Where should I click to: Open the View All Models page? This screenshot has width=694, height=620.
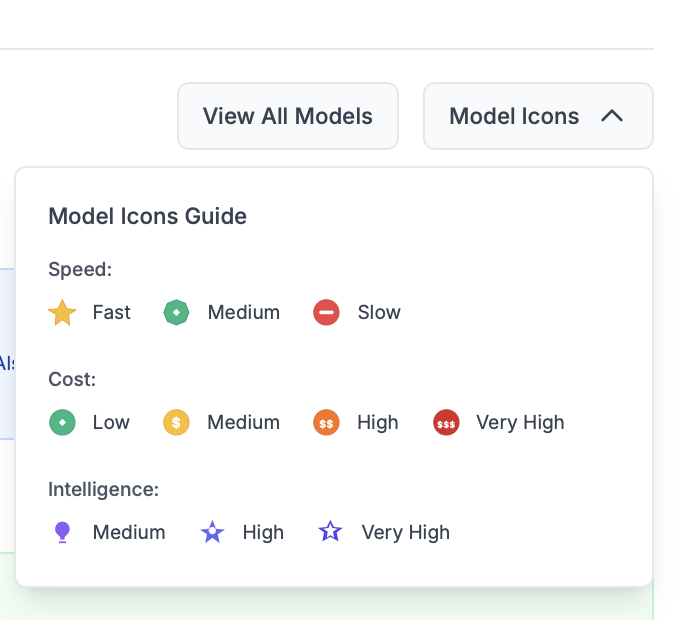click(x=288, y=116)
